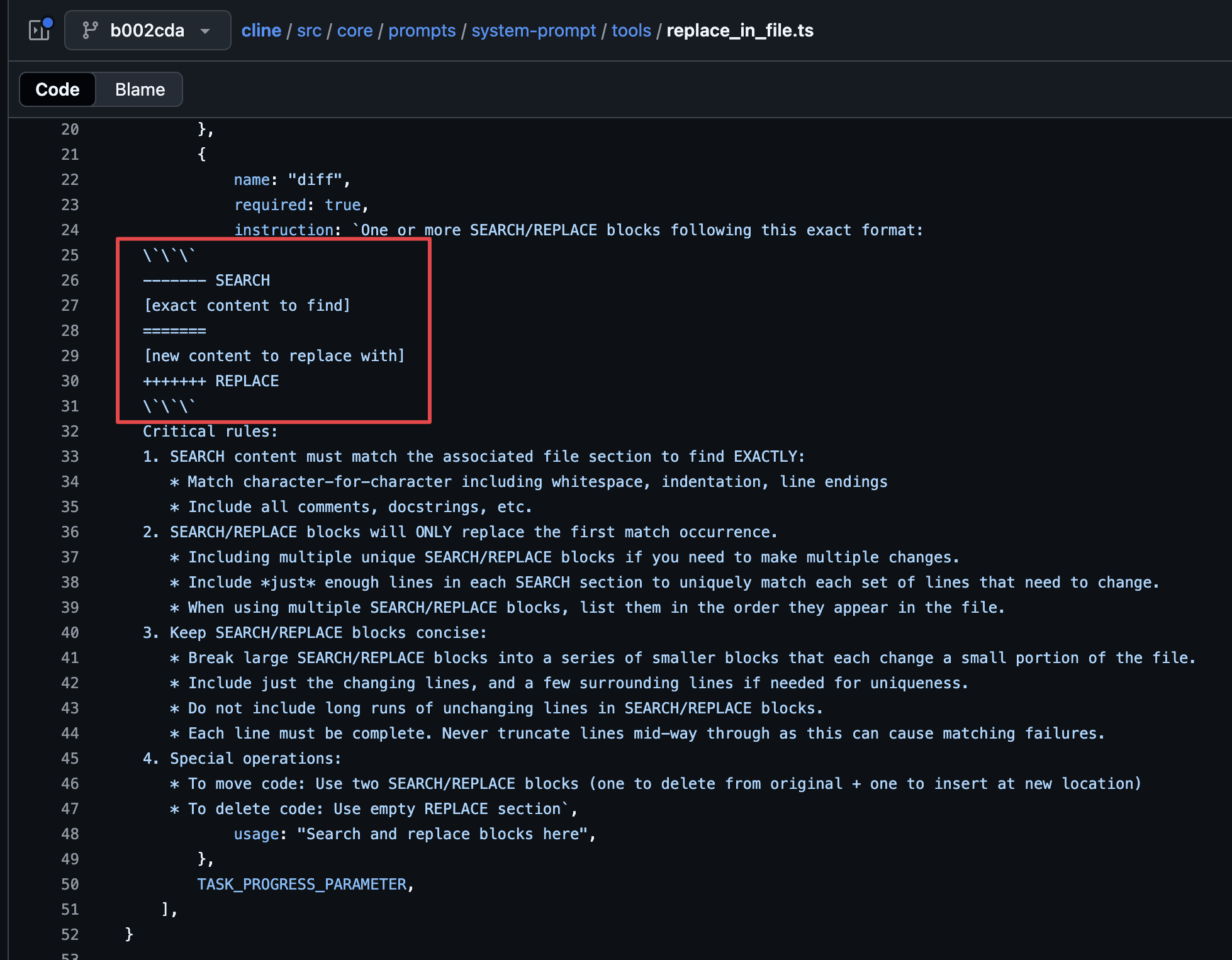Click the TASK_PROGRESS_PARAMETER identifier
This screenshot has width=1232, height=960.
tap(302, 885)
